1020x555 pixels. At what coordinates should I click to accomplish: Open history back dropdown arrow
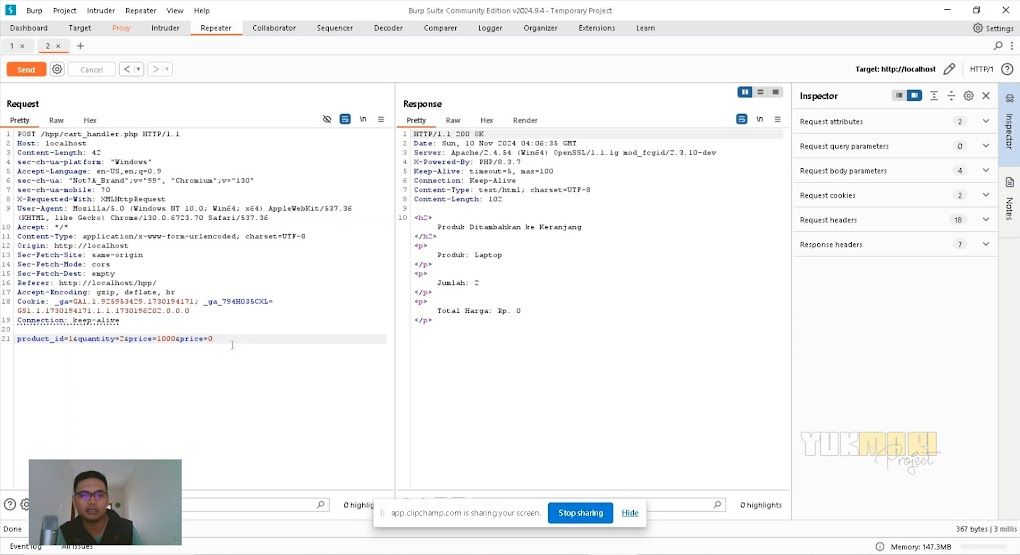[x=138, y=69]
